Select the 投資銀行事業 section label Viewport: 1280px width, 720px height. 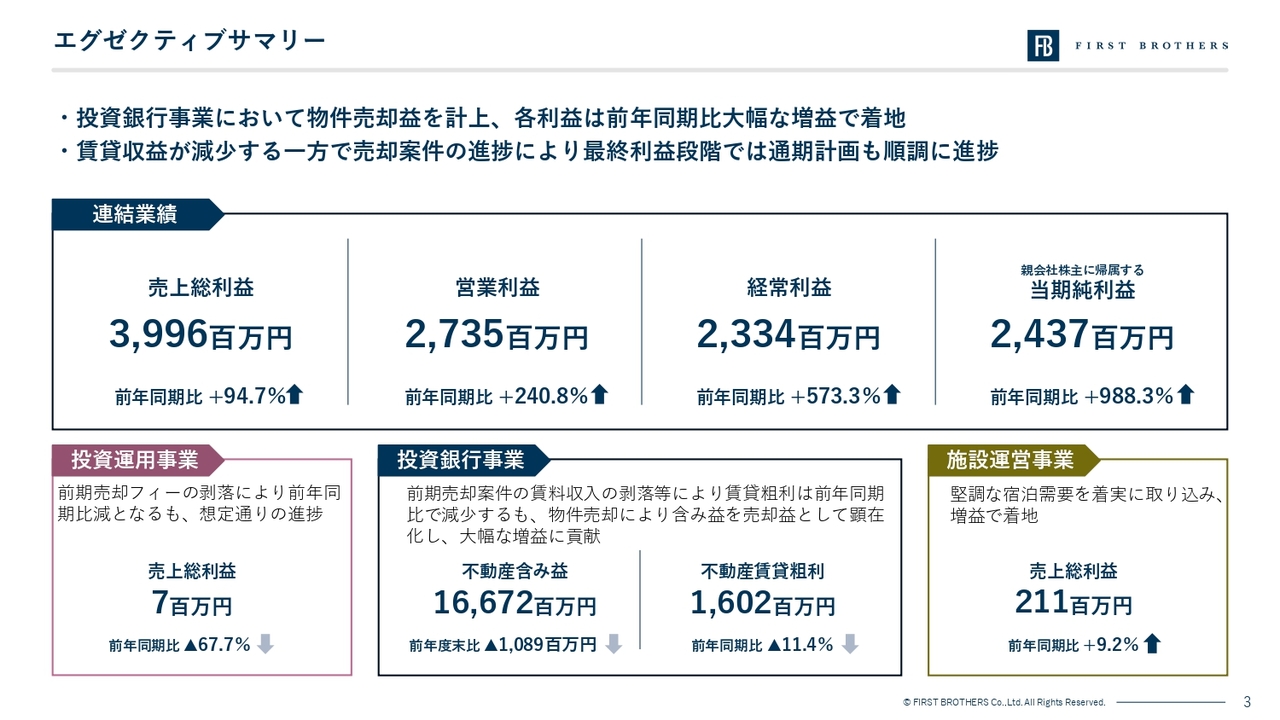[x=463, y=460]
